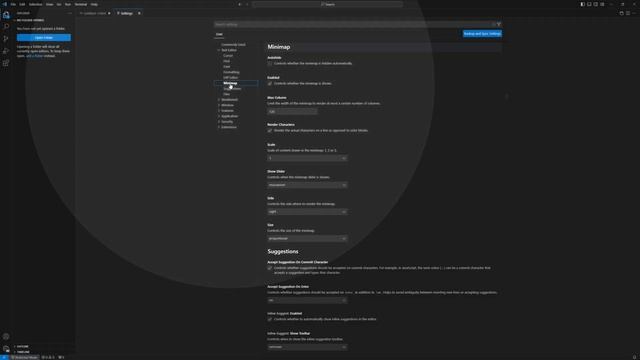Expand the Timeline section in Explorer
The width and height of the screenshot is (640, 360).
pyautogui.click(x=23, y=352)
